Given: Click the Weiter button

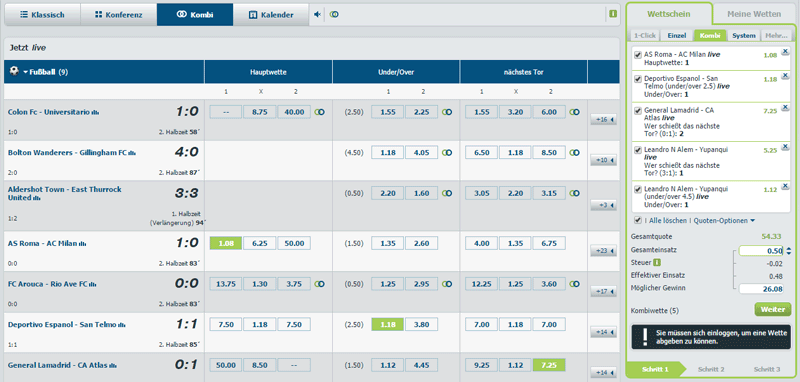Looking at the screenshot, I should (772, 310).
